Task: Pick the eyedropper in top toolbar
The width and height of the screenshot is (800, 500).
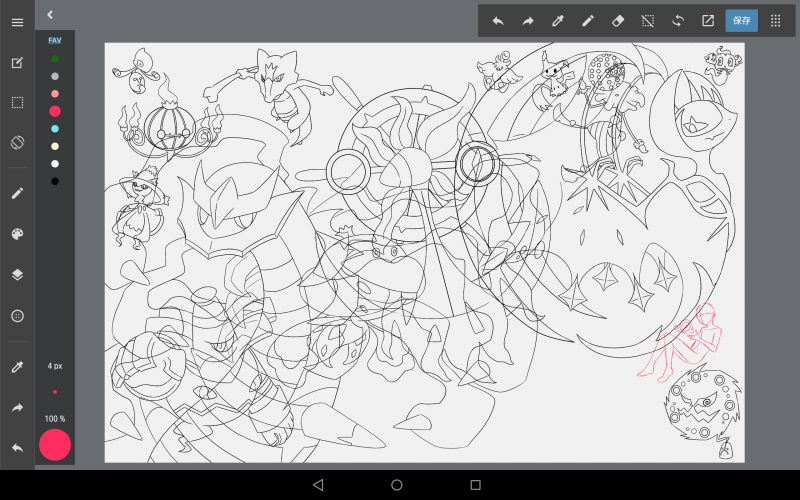Action: coord(558,21)
